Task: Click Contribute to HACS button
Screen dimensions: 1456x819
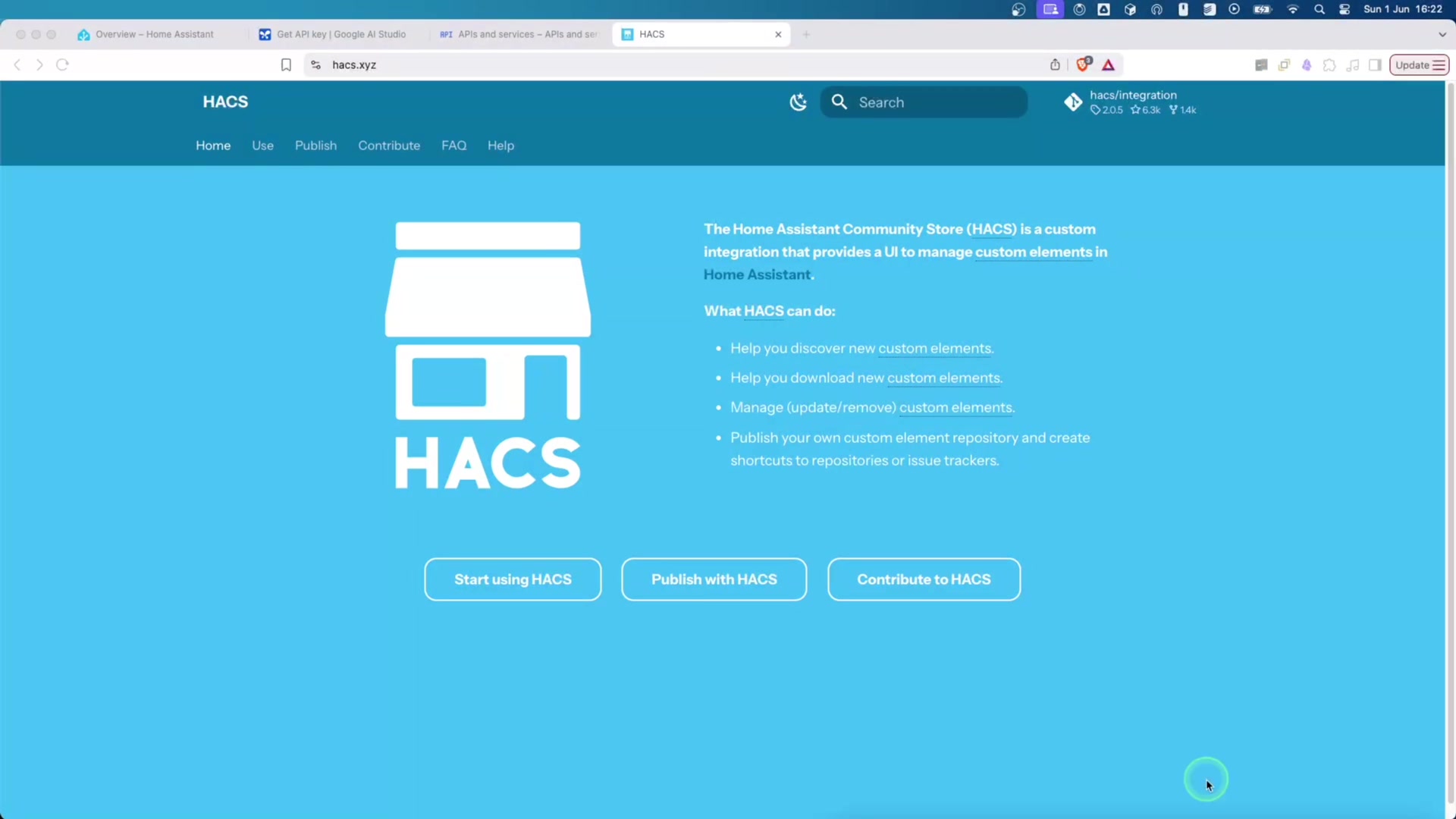Action: pos(924,579)
